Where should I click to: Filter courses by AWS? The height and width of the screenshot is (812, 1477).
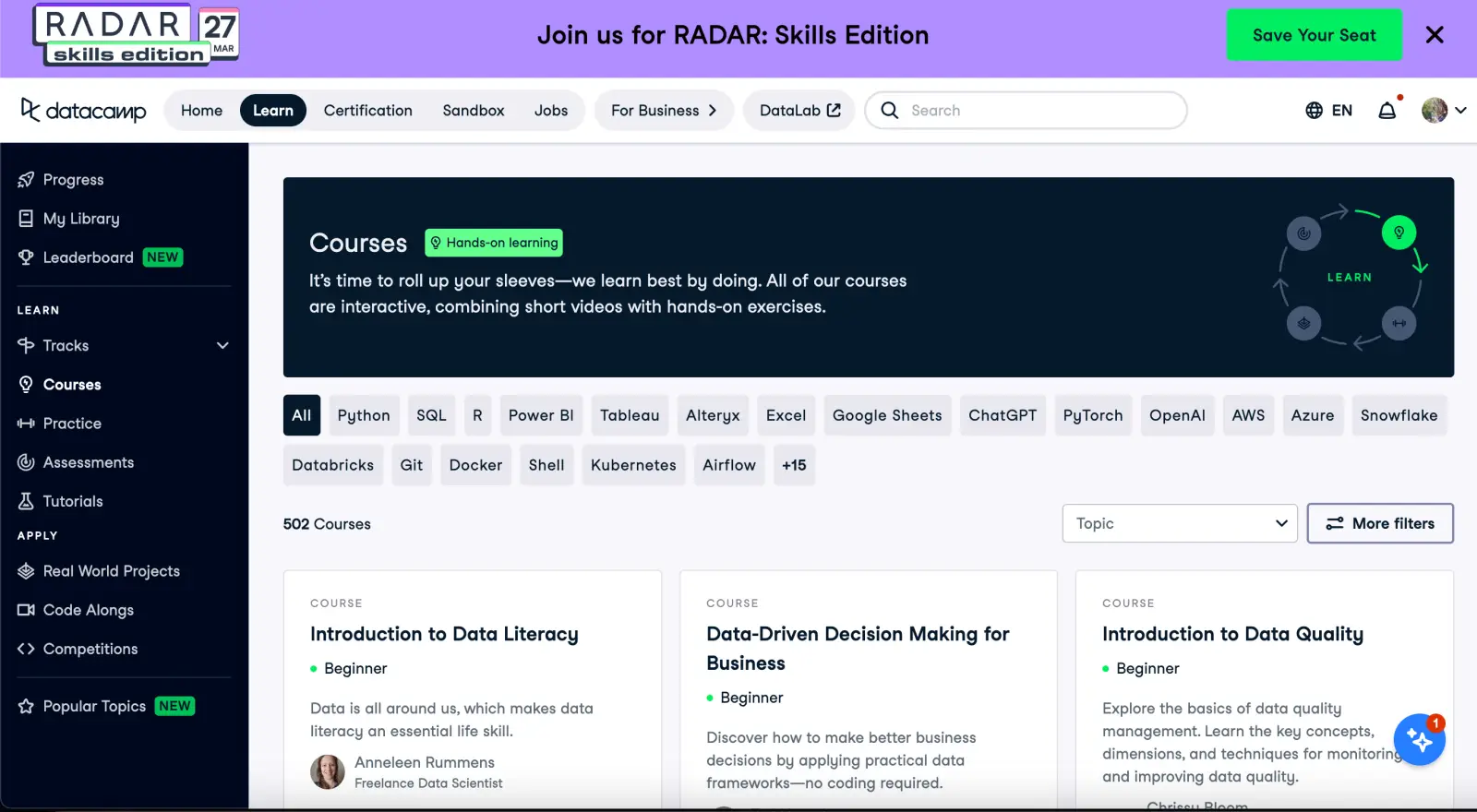coord(1248,415)
